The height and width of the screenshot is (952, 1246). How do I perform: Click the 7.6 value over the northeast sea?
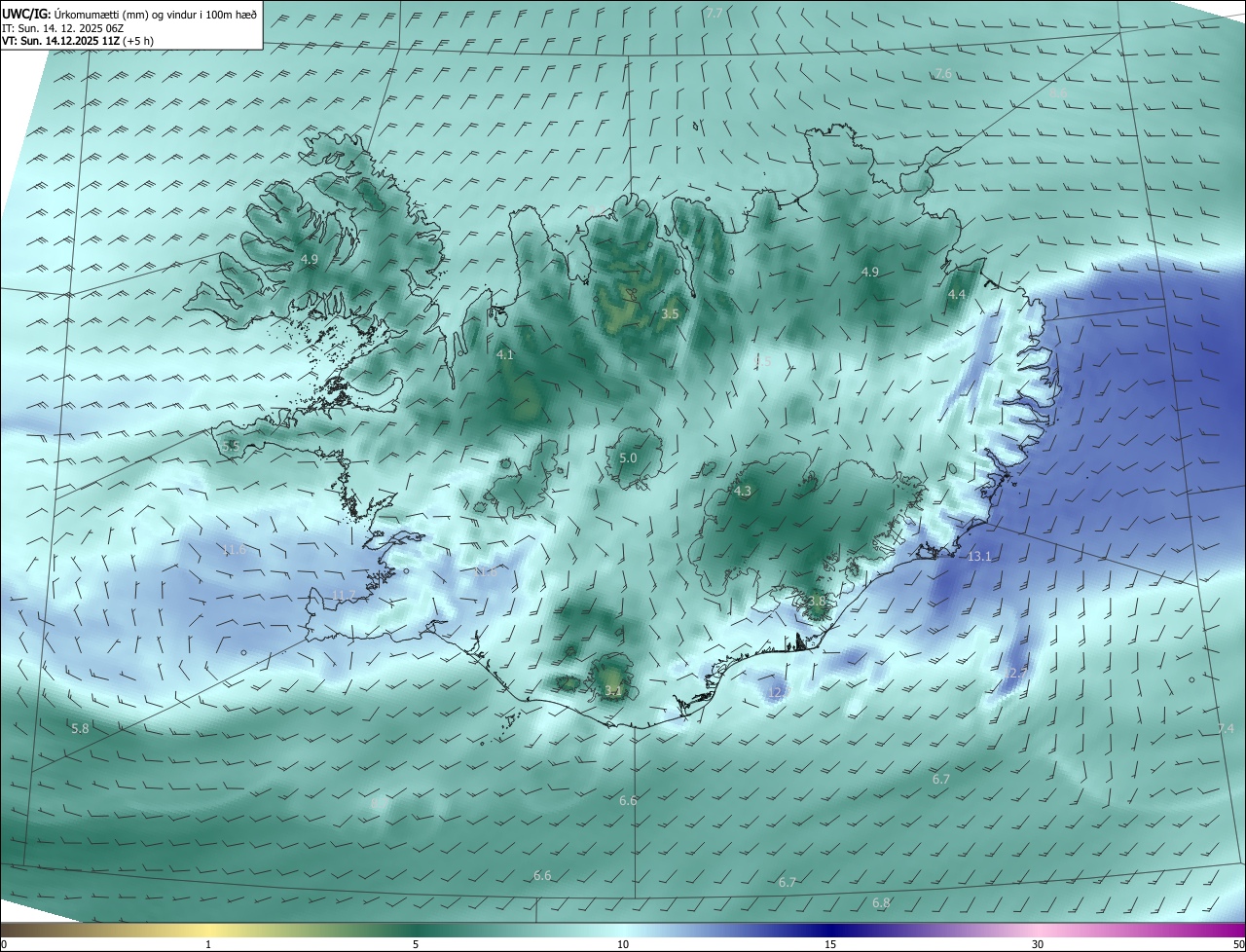click(x=943, y=74)
